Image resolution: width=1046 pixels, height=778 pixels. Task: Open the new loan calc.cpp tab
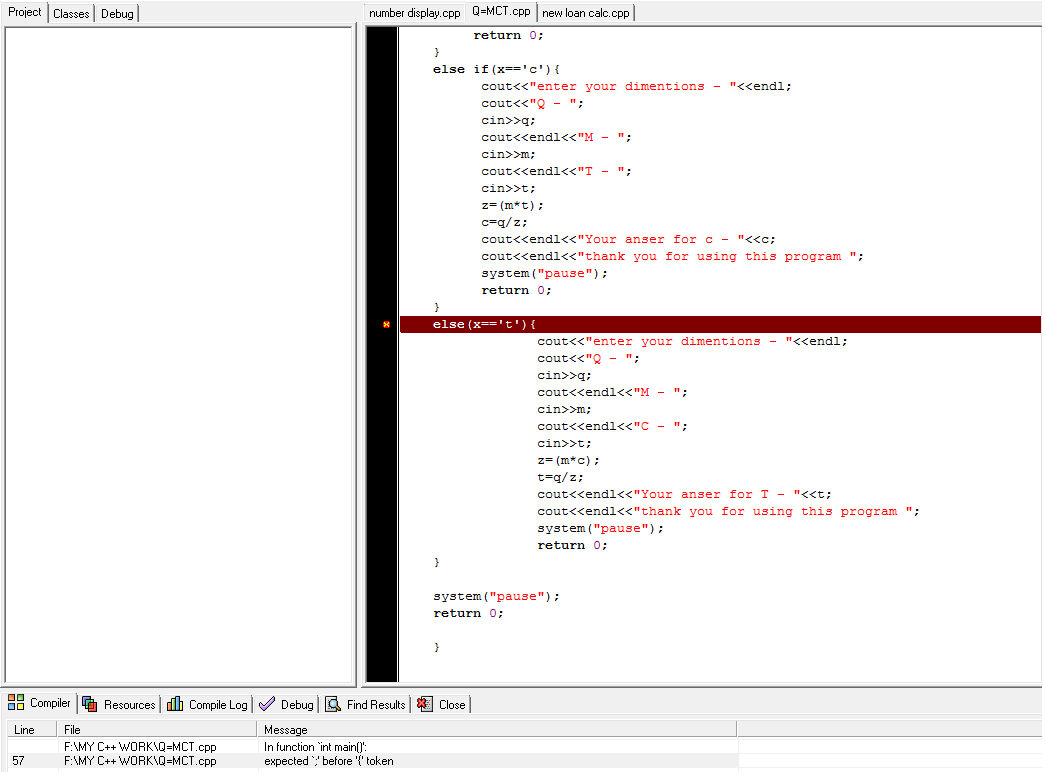pyautogui.click(x=585, y=13)
